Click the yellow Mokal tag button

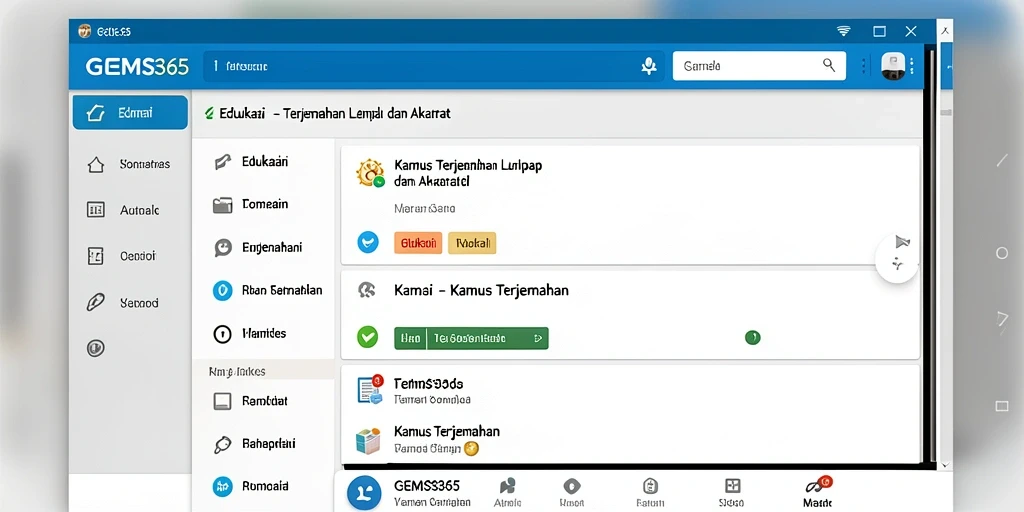[x=472, y=243]
